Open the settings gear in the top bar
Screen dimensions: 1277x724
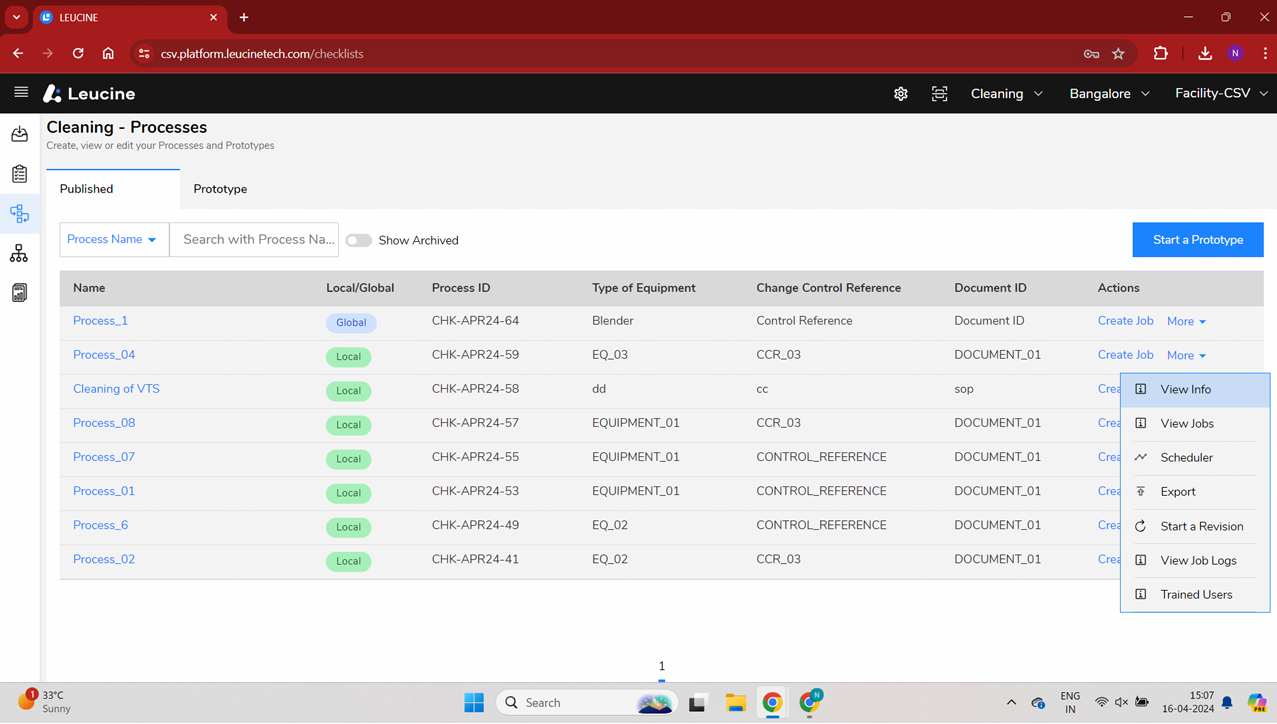[900, 93]
